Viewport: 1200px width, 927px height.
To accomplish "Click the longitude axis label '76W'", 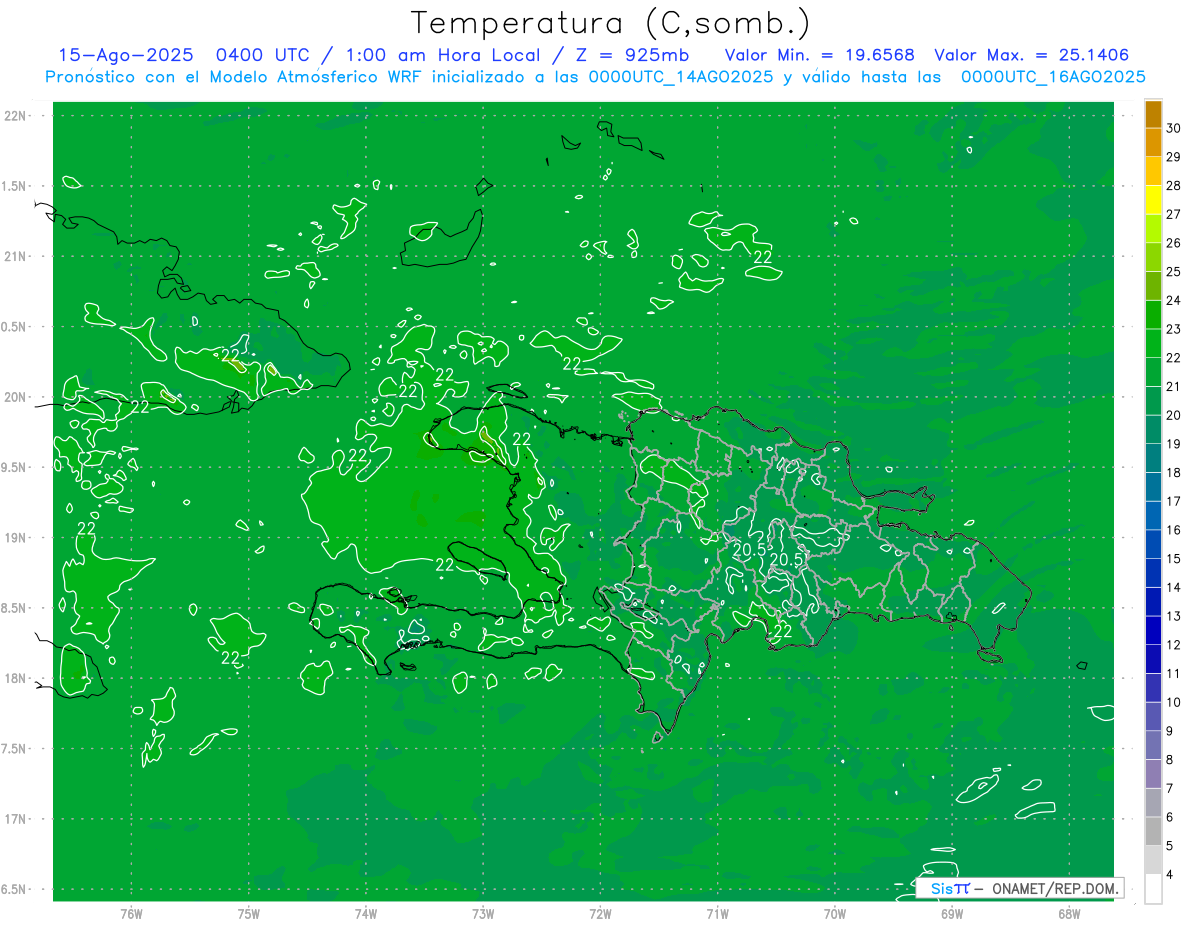I will (131, 913).
